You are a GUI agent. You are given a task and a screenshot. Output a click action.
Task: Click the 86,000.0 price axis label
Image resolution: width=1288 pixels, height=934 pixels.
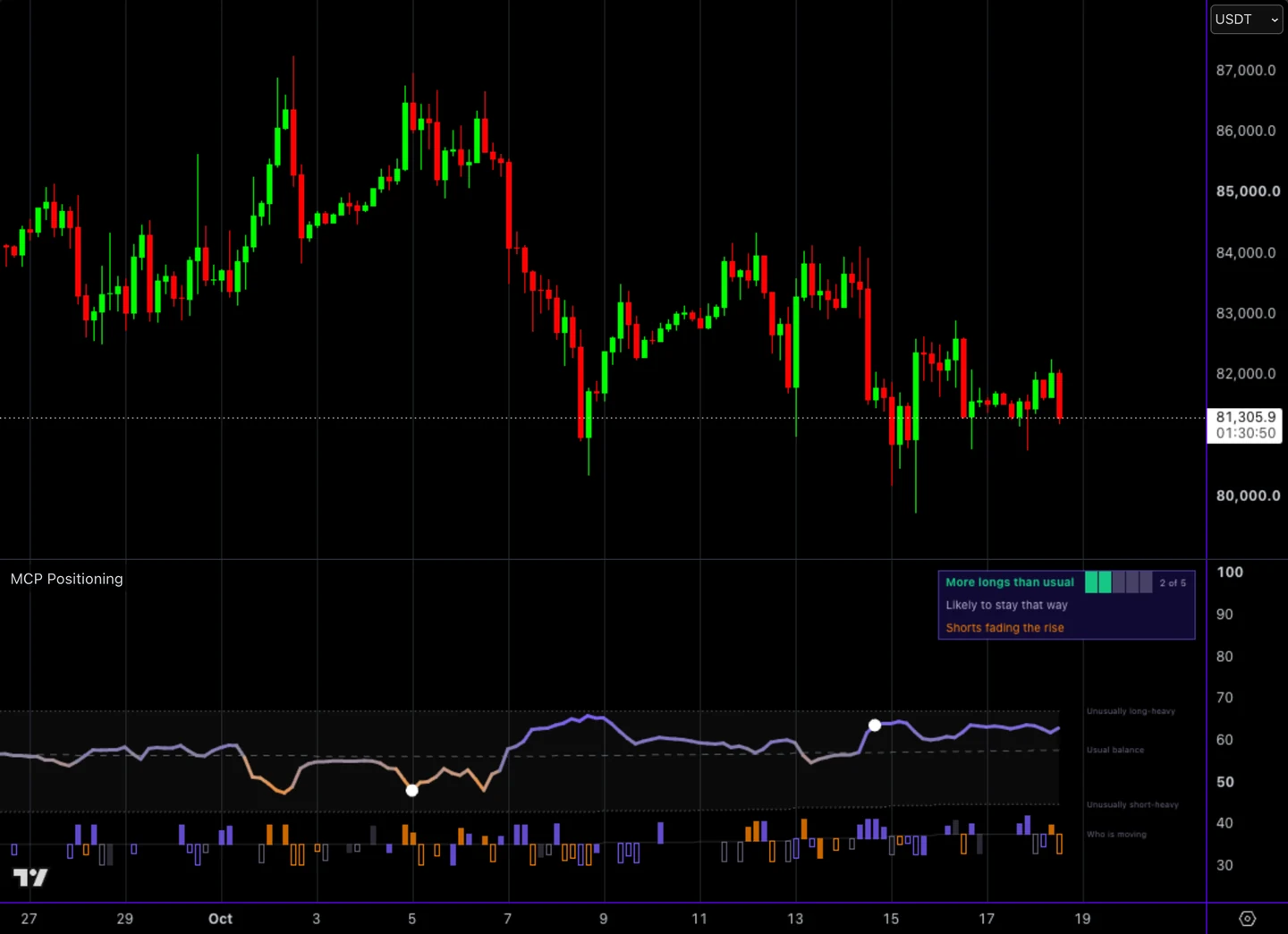click(1245, 131)
